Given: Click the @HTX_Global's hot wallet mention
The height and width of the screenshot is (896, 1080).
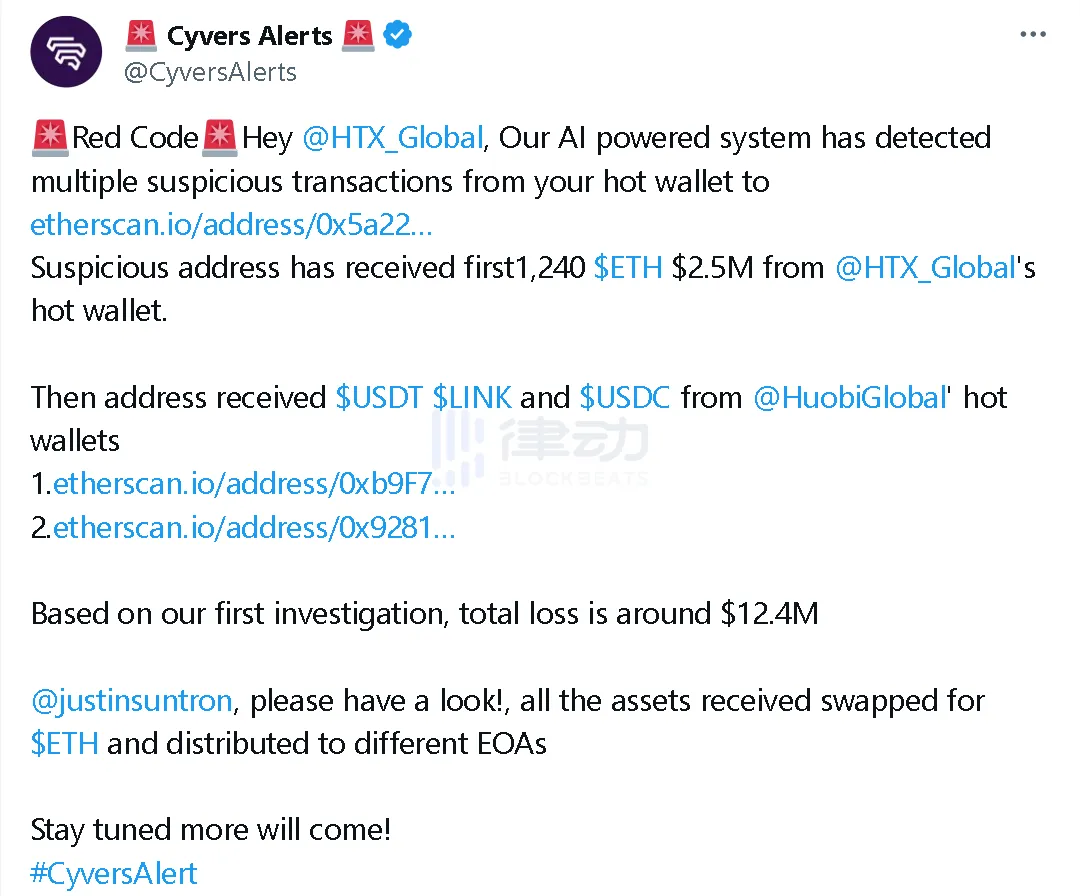Looking at the screenshot, I should (925, 268).
